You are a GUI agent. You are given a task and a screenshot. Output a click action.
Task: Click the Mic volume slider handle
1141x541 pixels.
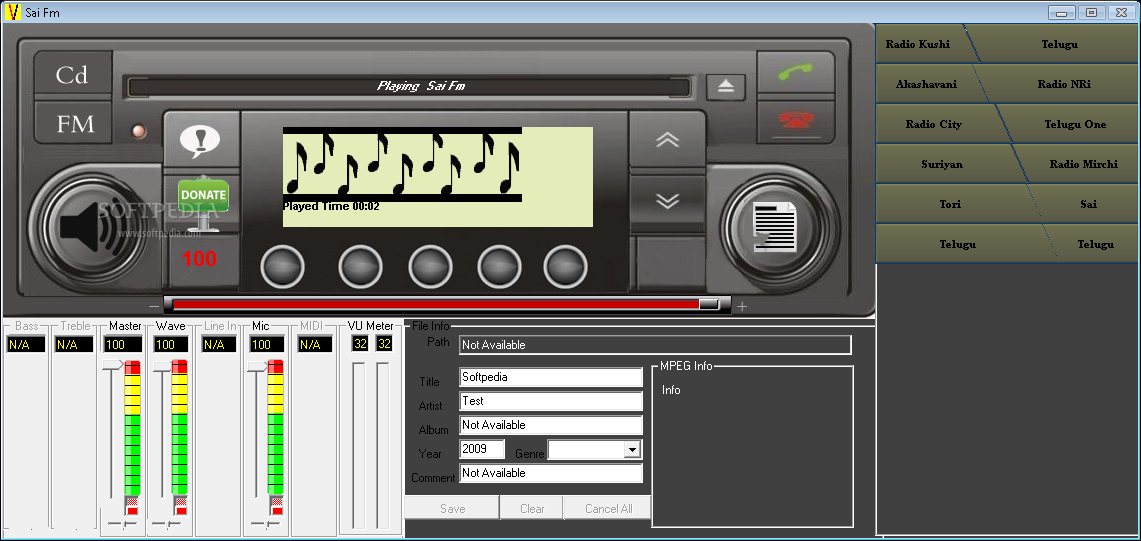pyautogui.click(x=256, y=365)
